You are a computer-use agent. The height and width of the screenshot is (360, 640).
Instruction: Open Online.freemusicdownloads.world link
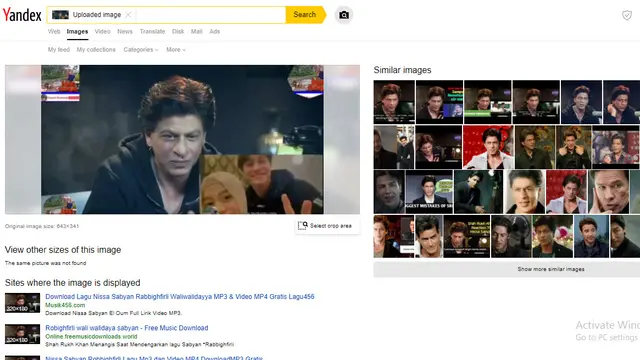pyautogui.click(x=91, y=337)
